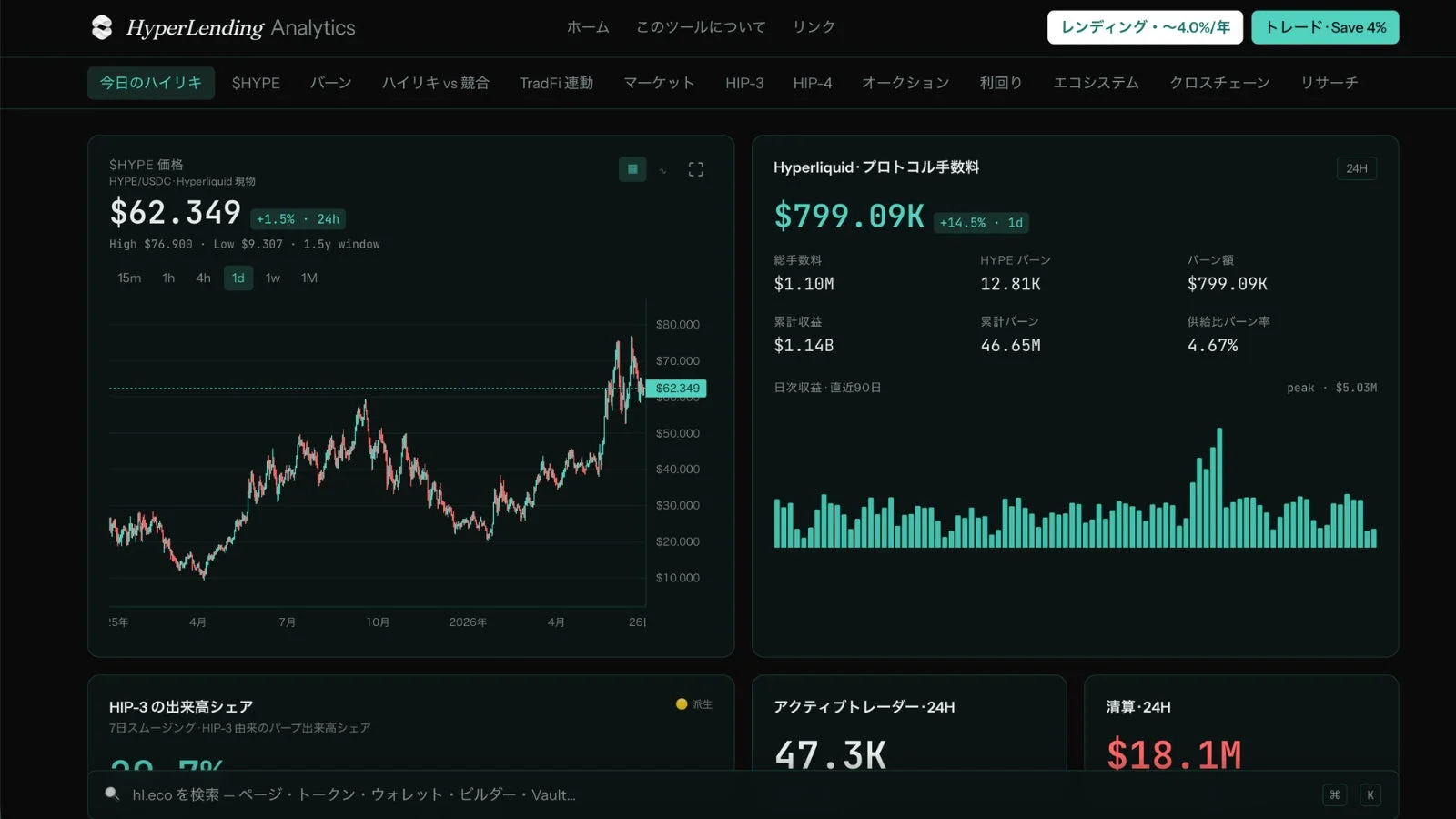Open the バーン tab
Screen dimensions: 1456x819
[330, 83]
